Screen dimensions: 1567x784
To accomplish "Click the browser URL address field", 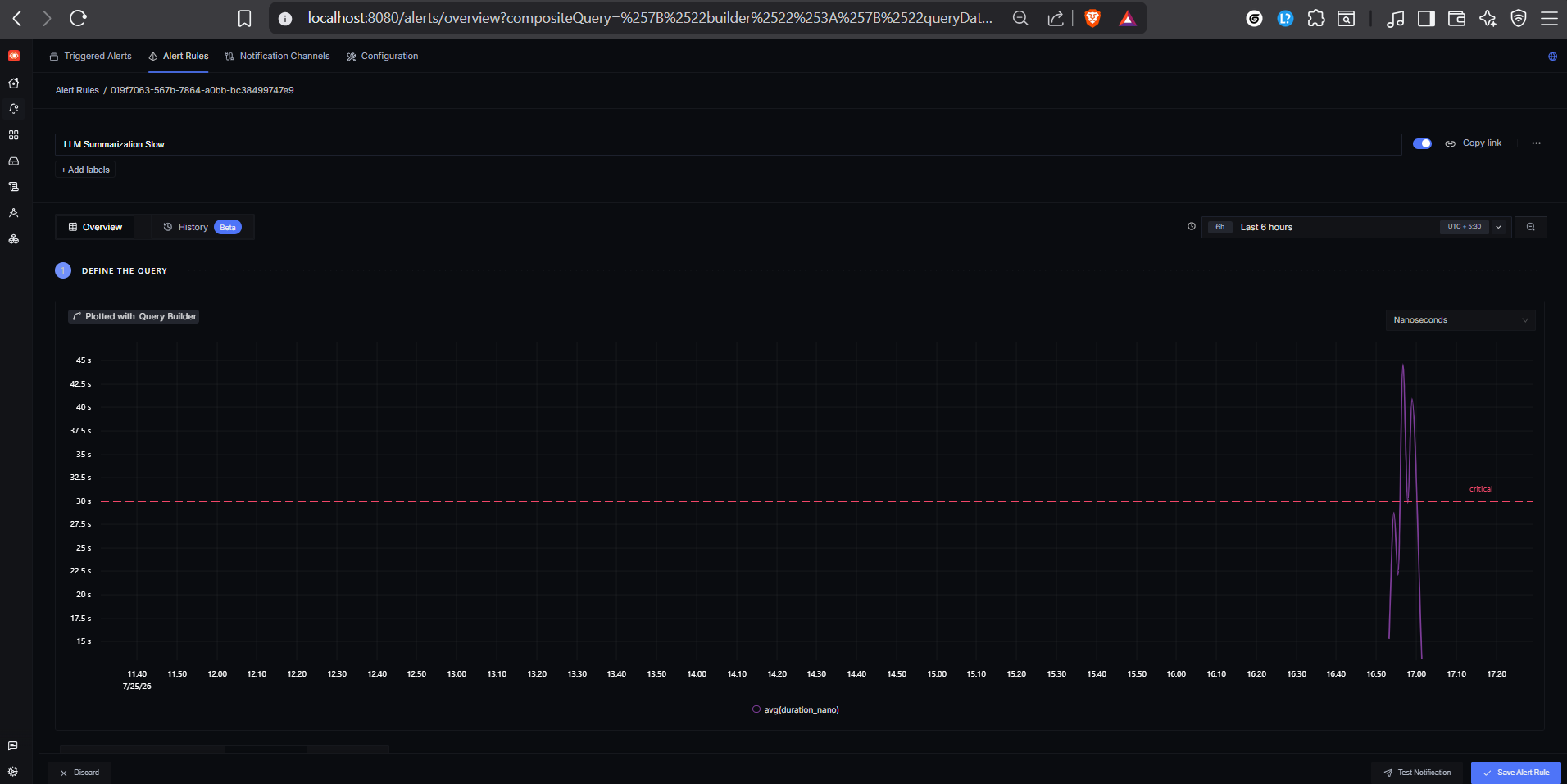I will click(650, 18).
